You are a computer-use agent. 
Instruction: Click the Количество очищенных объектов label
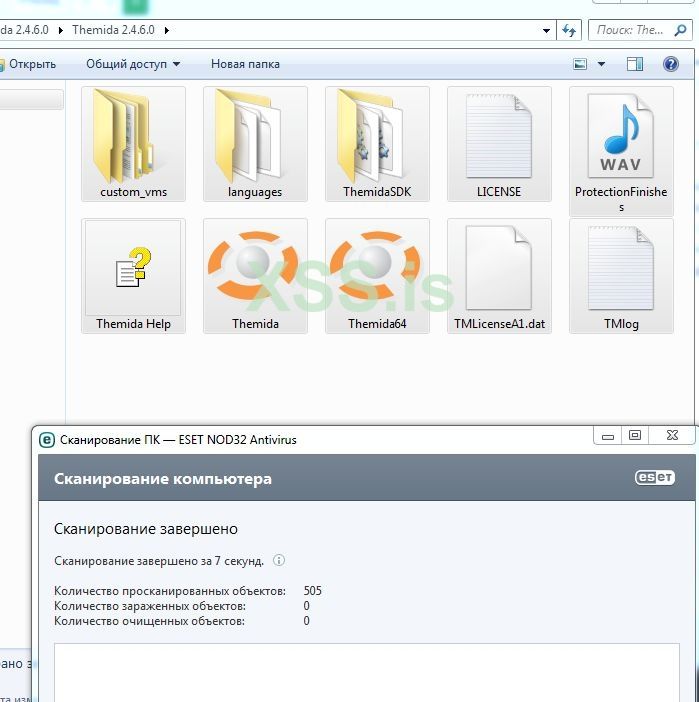150,621
